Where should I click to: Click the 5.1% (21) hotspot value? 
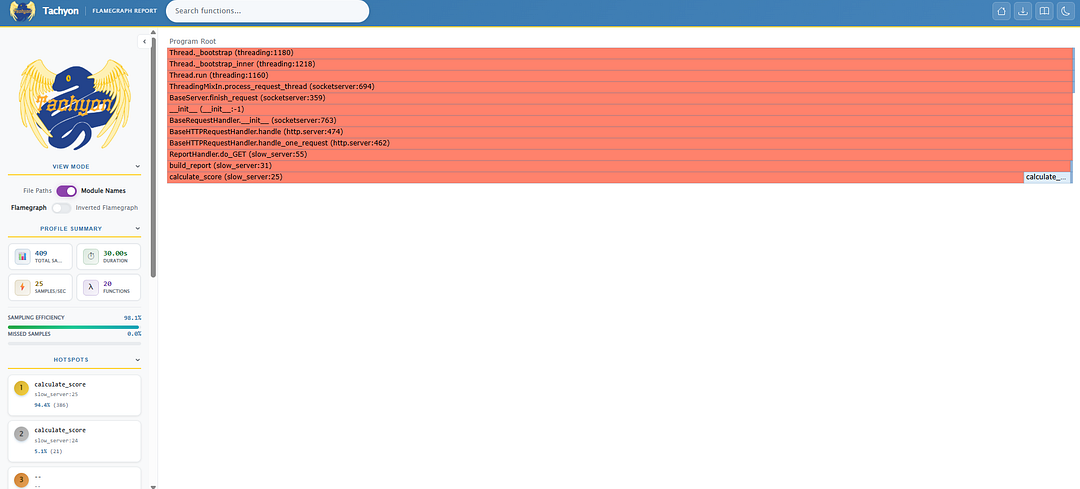pyautogui.click(x=46, y=451)
